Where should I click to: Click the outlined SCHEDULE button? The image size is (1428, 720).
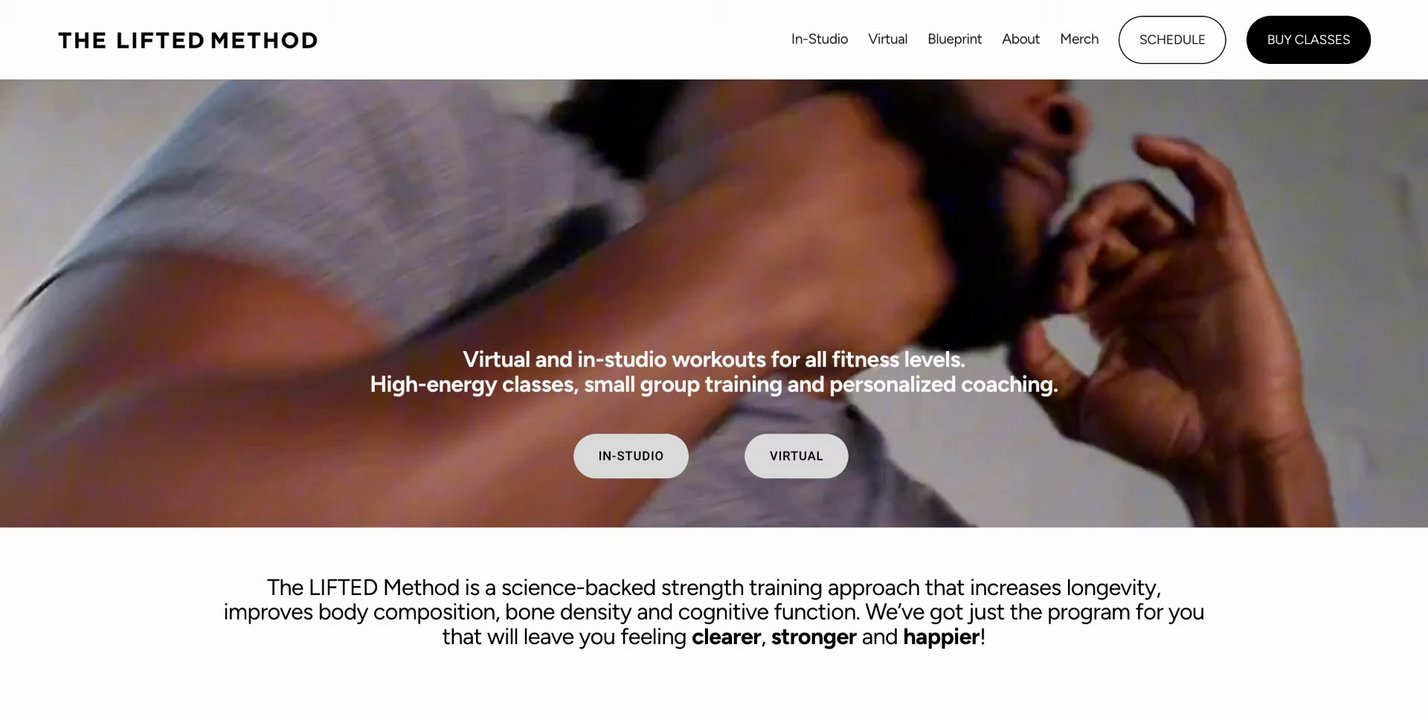coord(1172,40)
